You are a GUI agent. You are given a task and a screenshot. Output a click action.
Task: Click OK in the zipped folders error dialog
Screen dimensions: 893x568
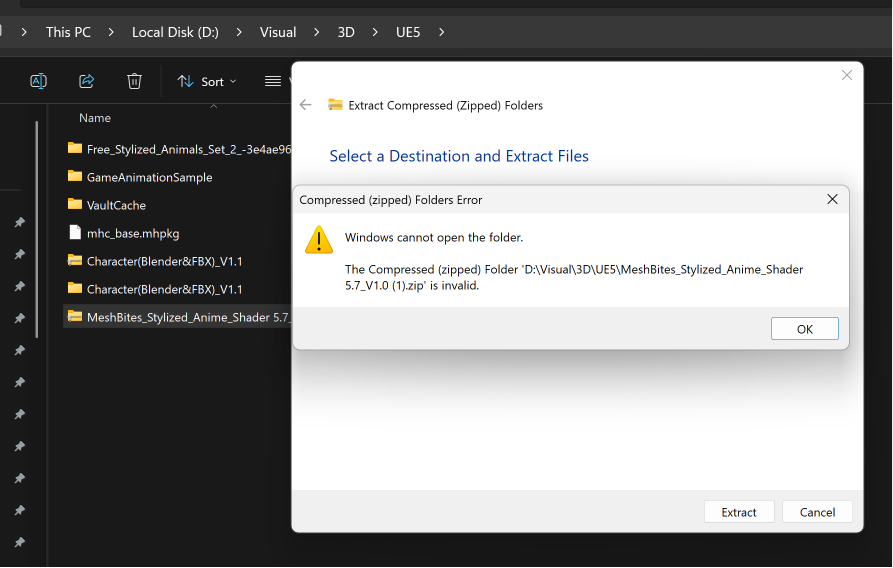pos(804,329)
